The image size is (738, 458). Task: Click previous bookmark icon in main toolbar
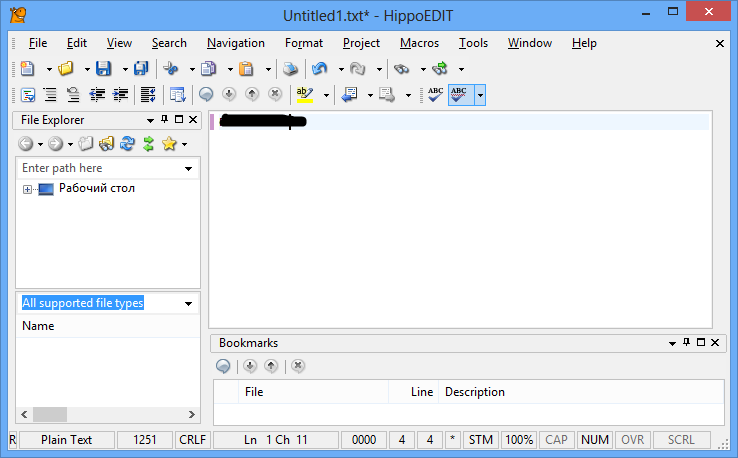pos(252,95)
